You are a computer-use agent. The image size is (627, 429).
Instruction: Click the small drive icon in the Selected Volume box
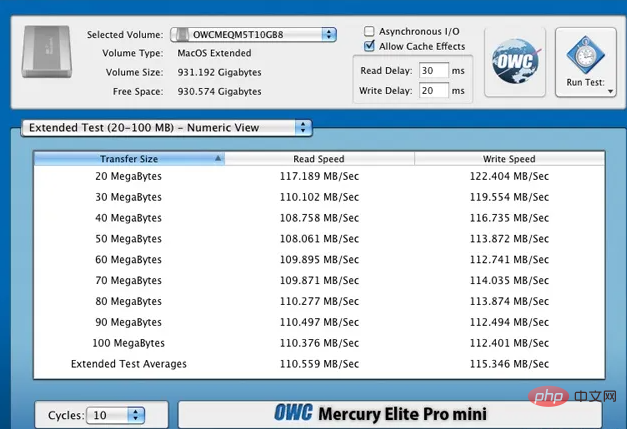182,35
